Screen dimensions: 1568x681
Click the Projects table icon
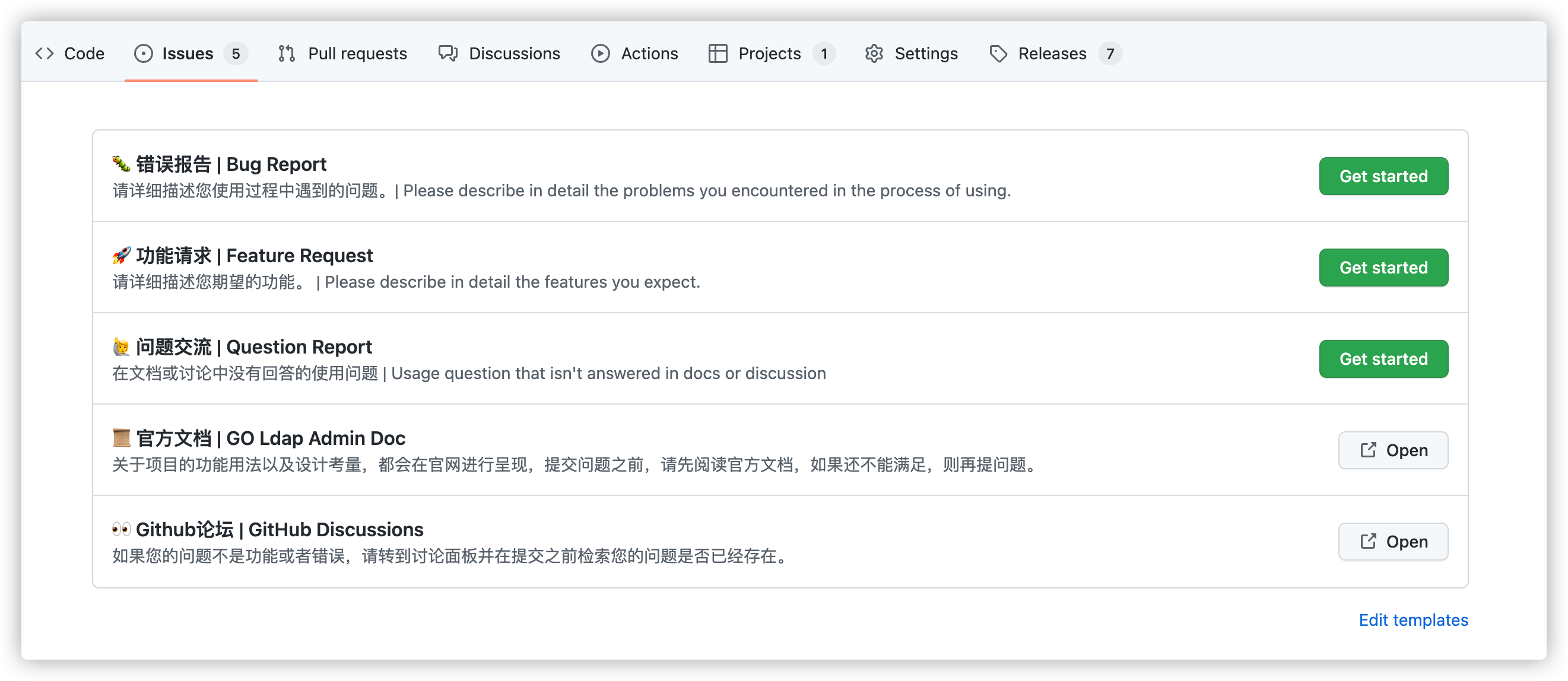tap(718, 53)
